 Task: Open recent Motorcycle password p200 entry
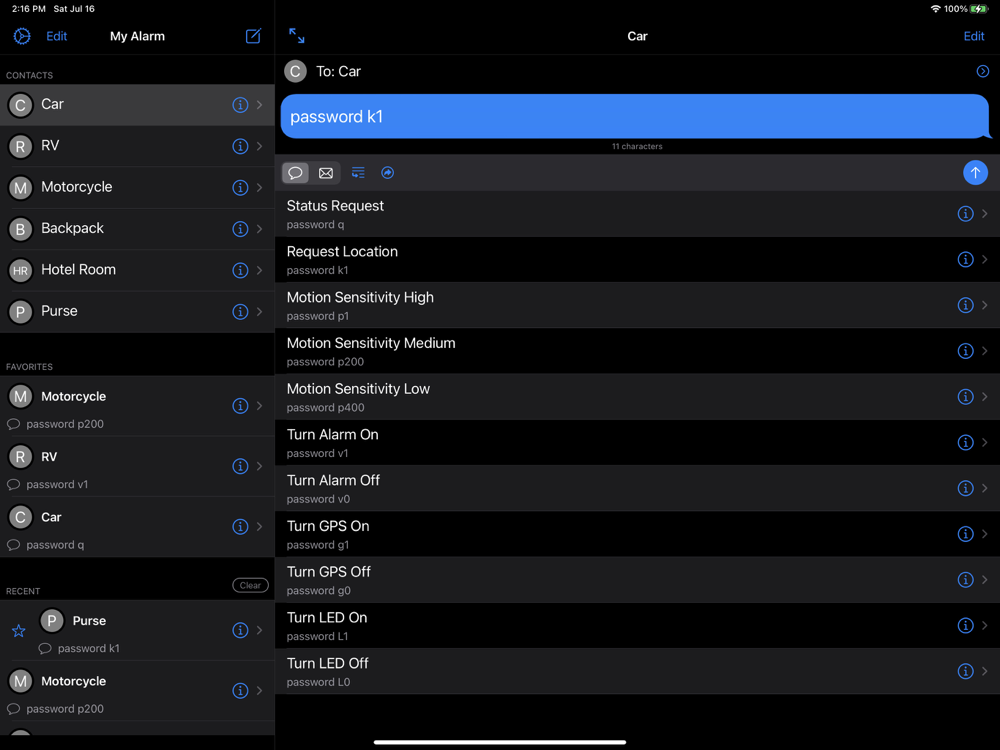point(137,691)
